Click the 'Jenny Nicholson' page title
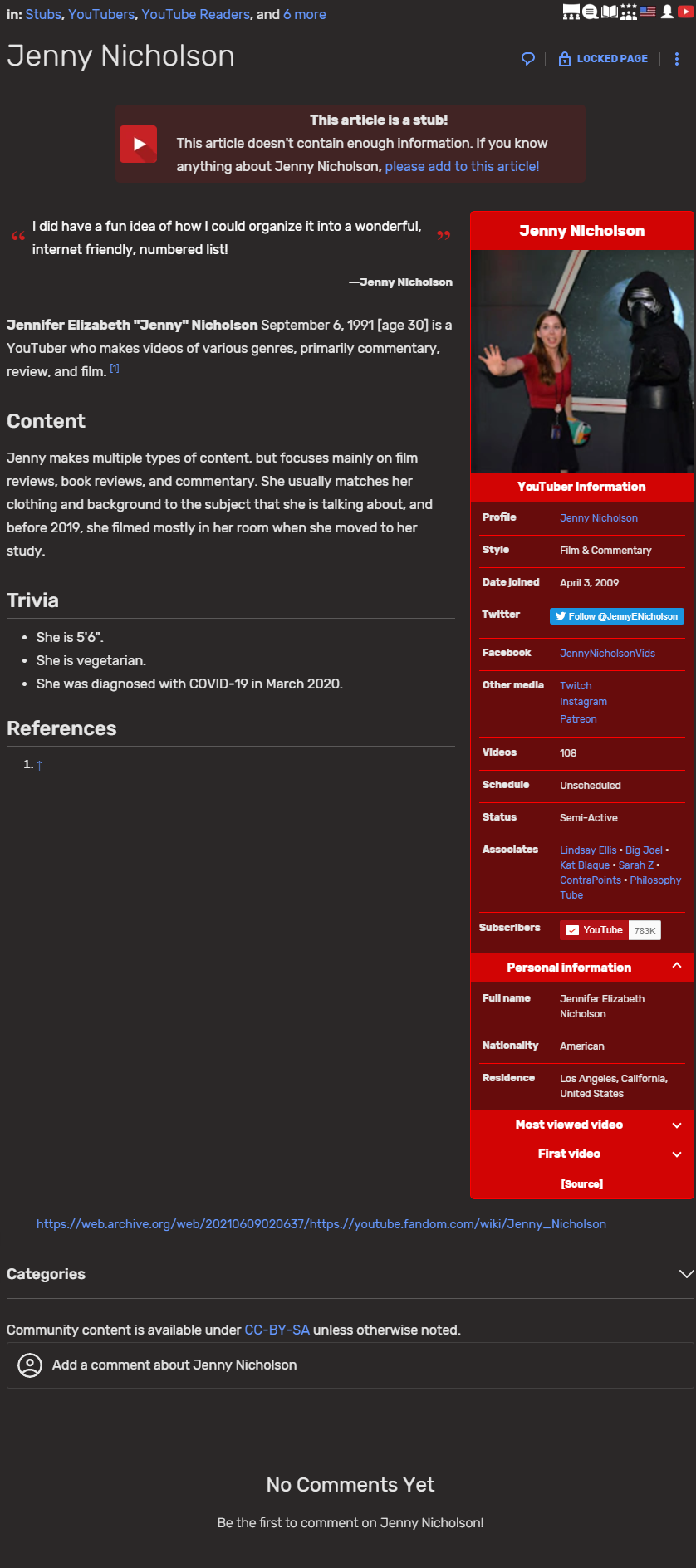The width and height of the screenshot is (696, 1568). [x=121, y=56]
